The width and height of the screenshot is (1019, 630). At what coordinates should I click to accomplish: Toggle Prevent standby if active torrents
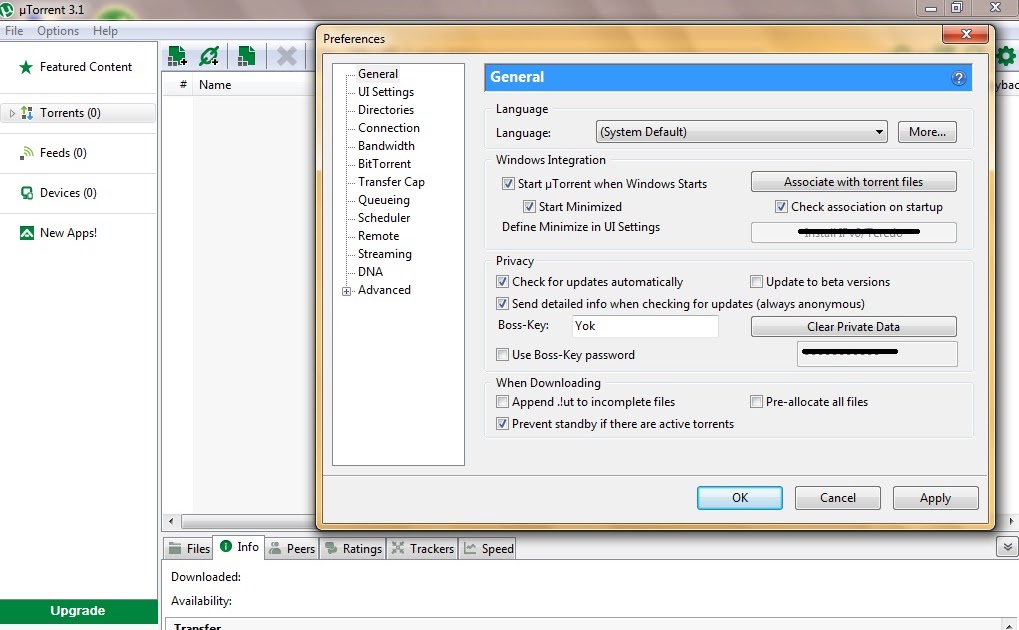coord(502,424)
